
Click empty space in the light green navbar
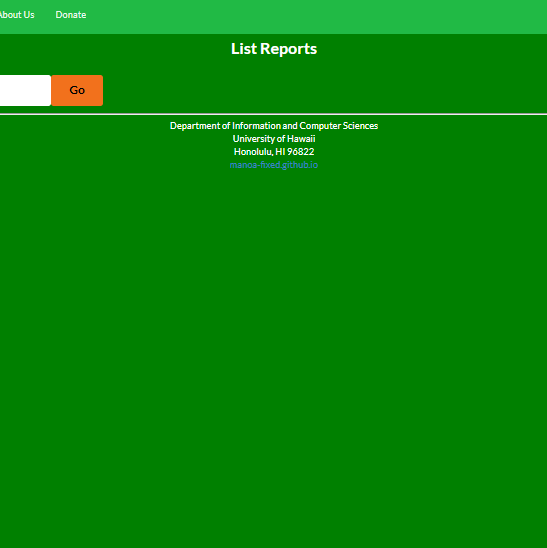[x=315, y=17]
